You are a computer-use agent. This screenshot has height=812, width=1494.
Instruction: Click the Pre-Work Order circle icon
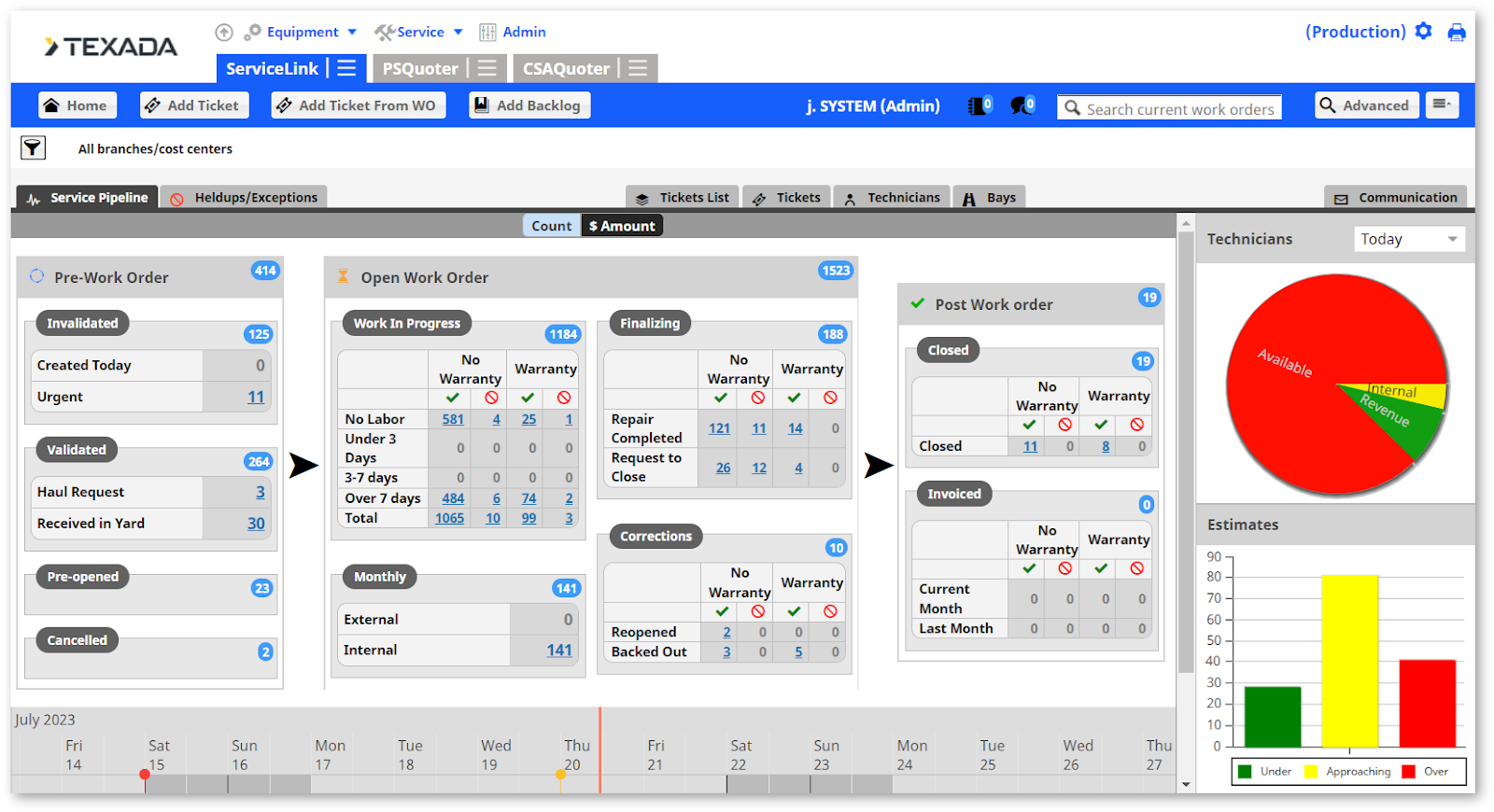pos(36,276)
